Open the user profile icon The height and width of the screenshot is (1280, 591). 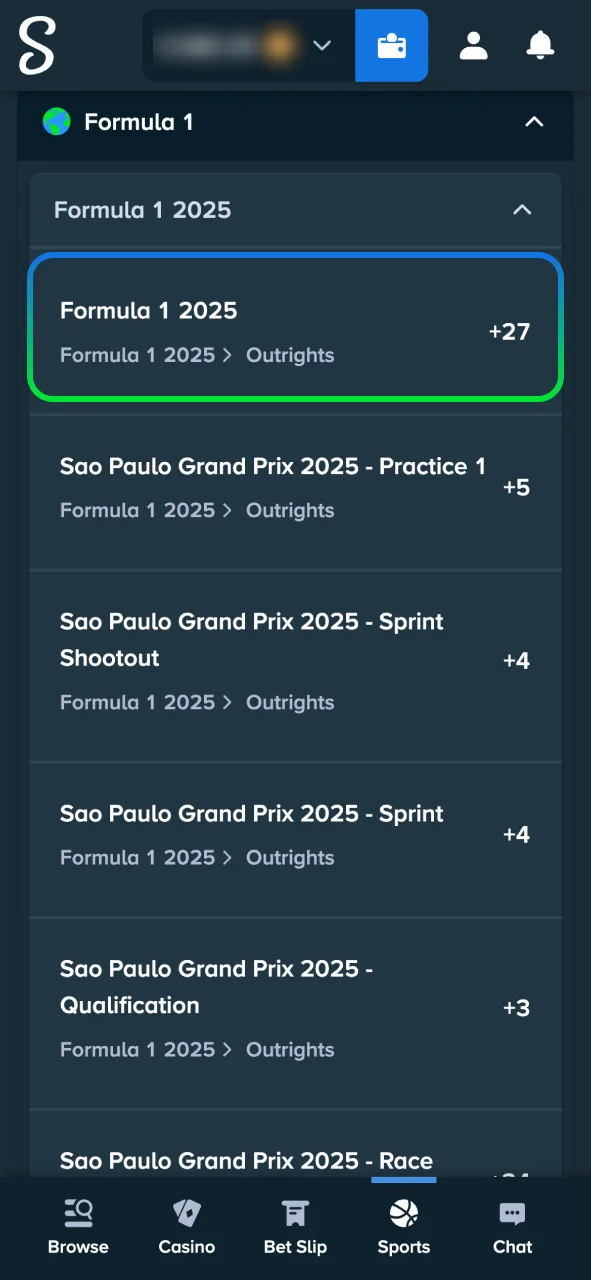coord(473,45)
